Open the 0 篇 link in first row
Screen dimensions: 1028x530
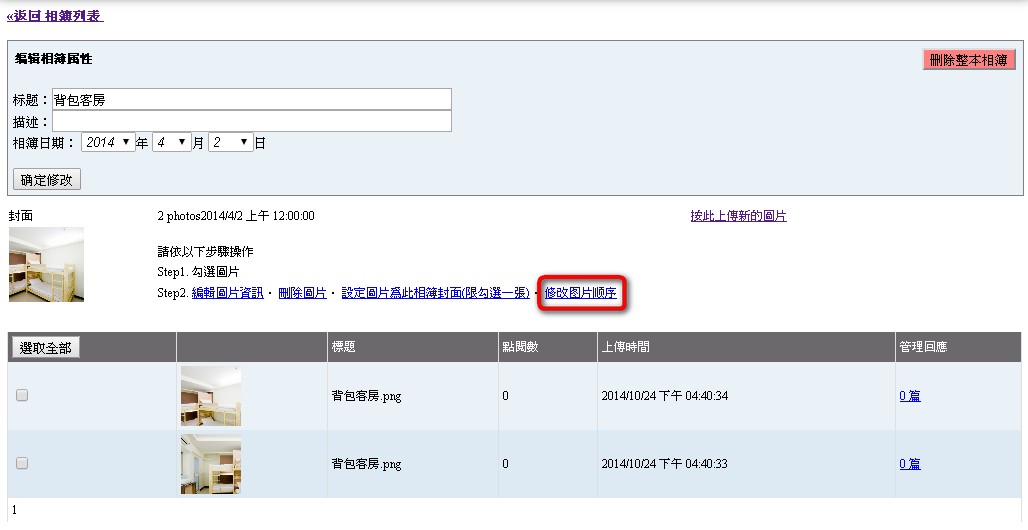click(x=909, y=396)
